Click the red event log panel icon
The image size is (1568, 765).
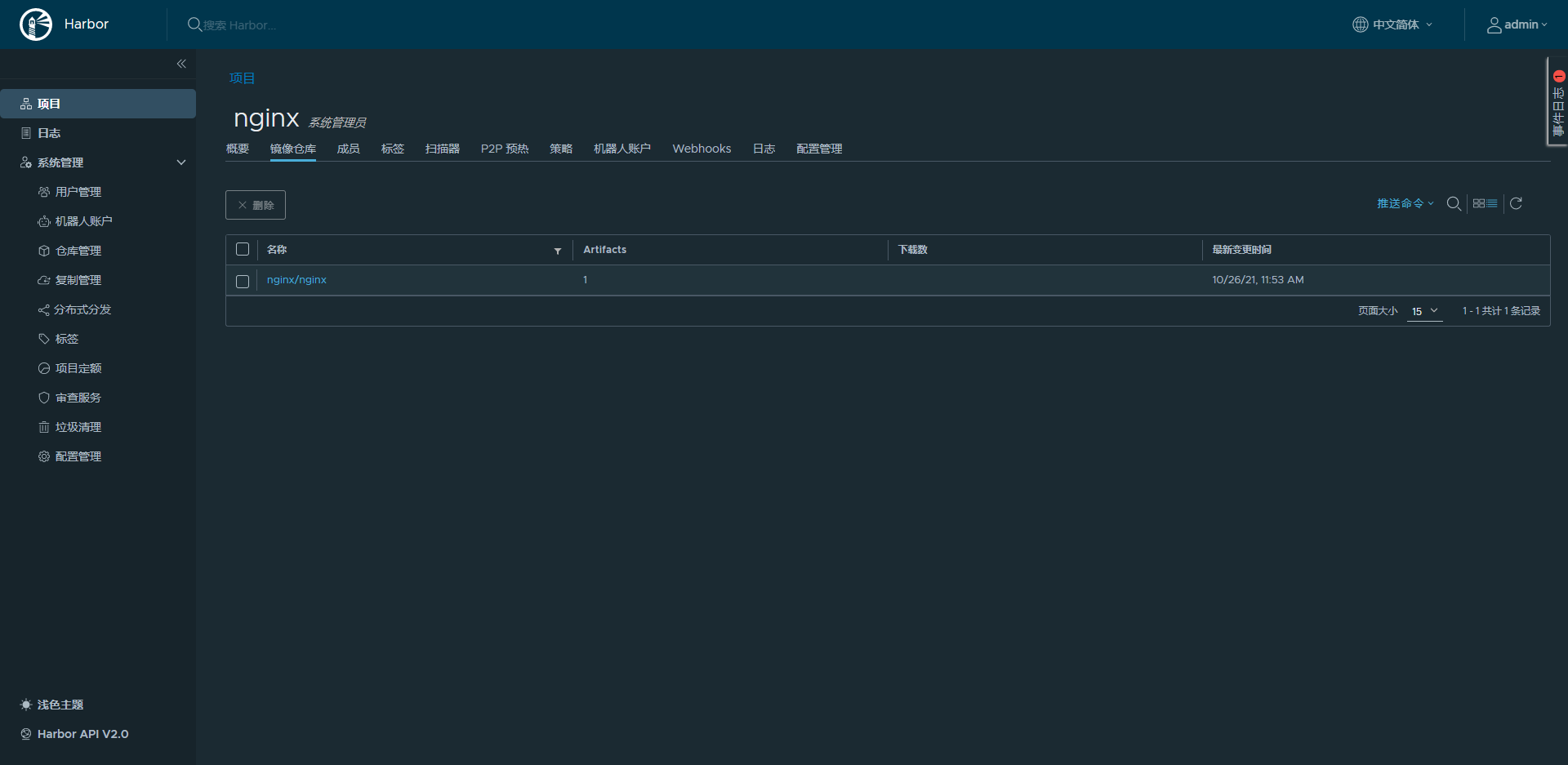1559,76
